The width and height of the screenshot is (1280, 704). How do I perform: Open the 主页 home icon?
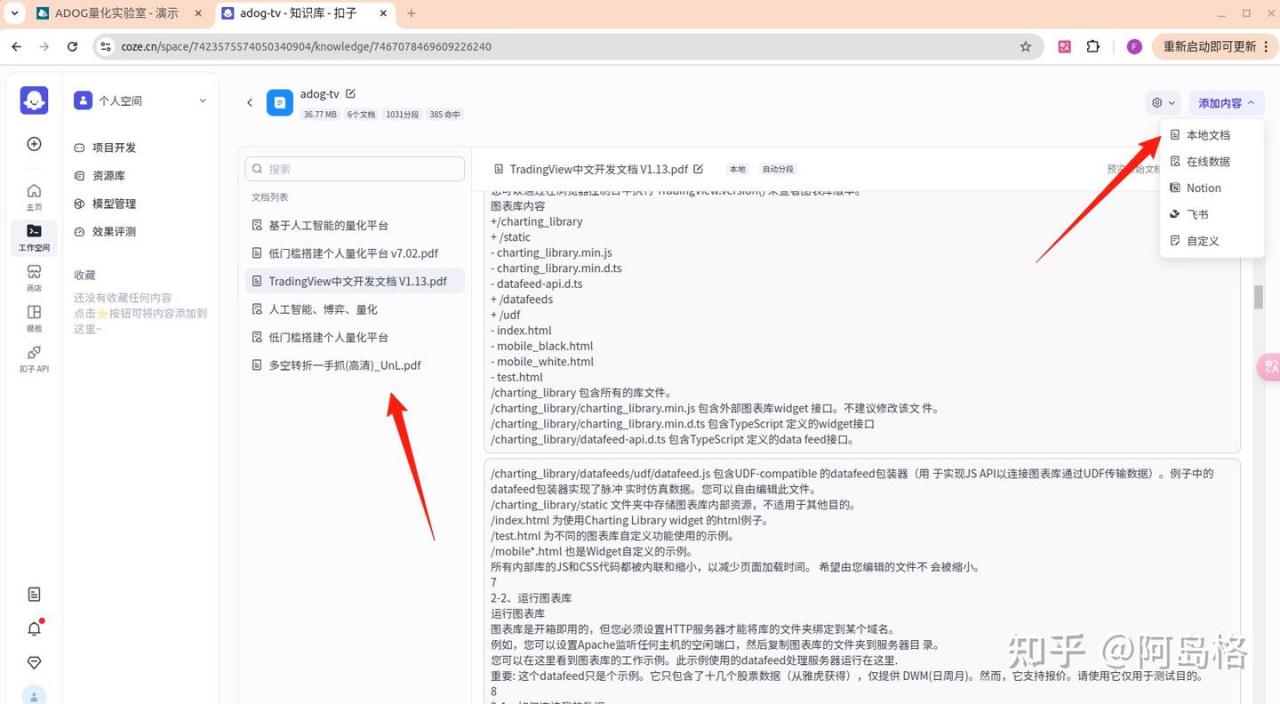34,196
